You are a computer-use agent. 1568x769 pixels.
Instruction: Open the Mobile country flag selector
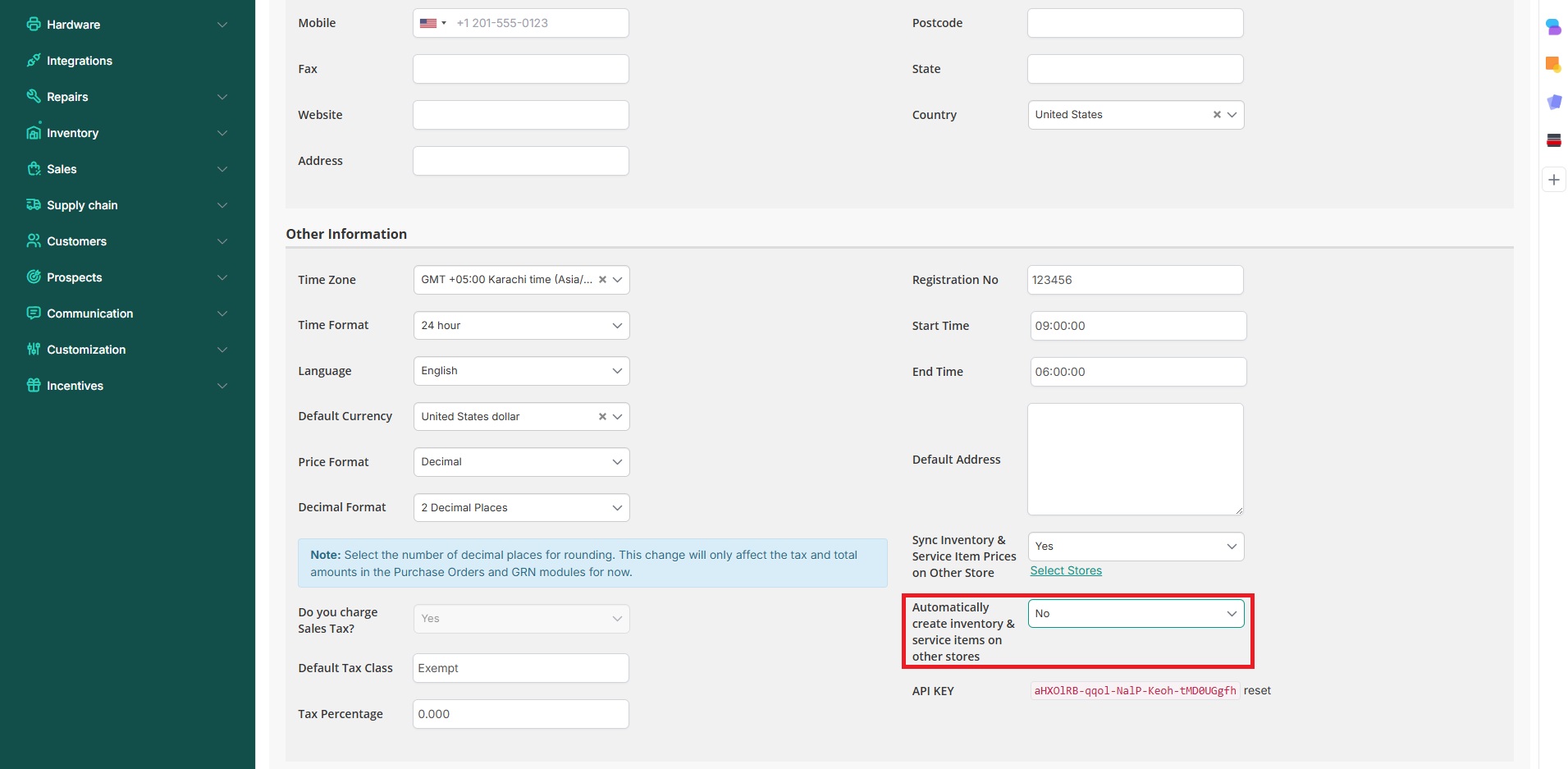[432, 23]
